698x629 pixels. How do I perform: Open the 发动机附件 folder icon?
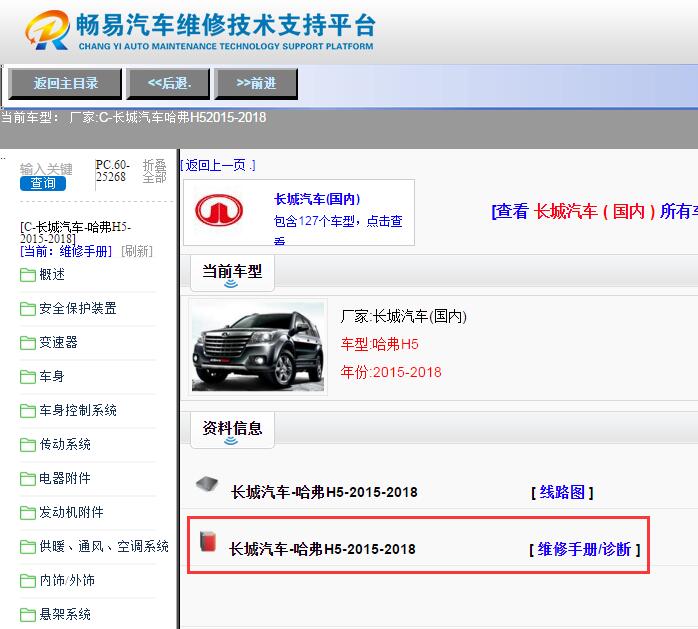28,512
